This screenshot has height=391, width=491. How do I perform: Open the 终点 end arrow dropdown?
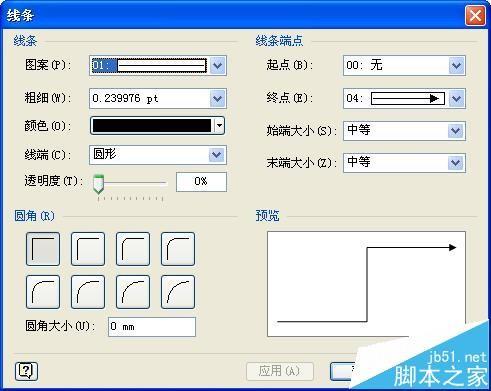tap(456, 99)
